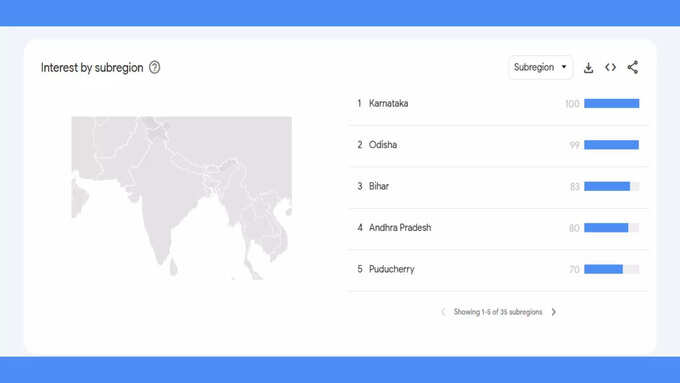This screenshot has width=680, height=383.
Task: Download the subregion interest data
Action: pyautogui.click(x=588, y=68)
